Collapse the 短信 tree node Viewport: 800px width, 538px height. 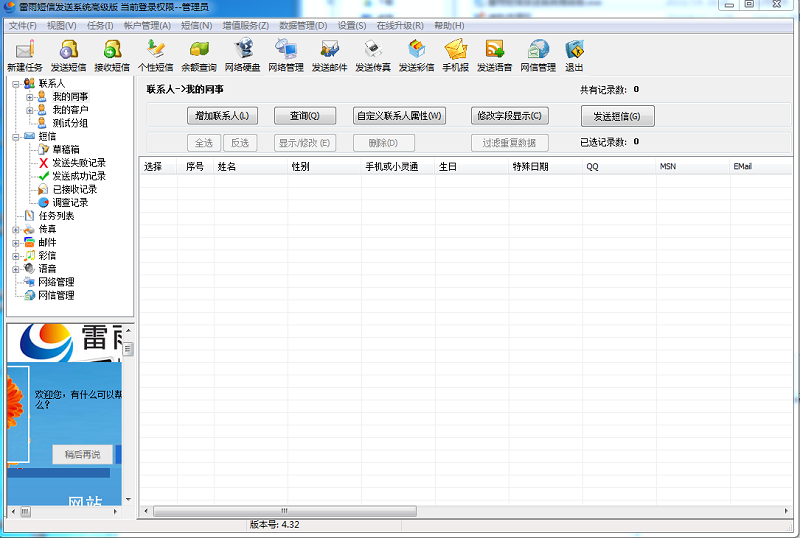pyautogui.click(x=16, y=137)
